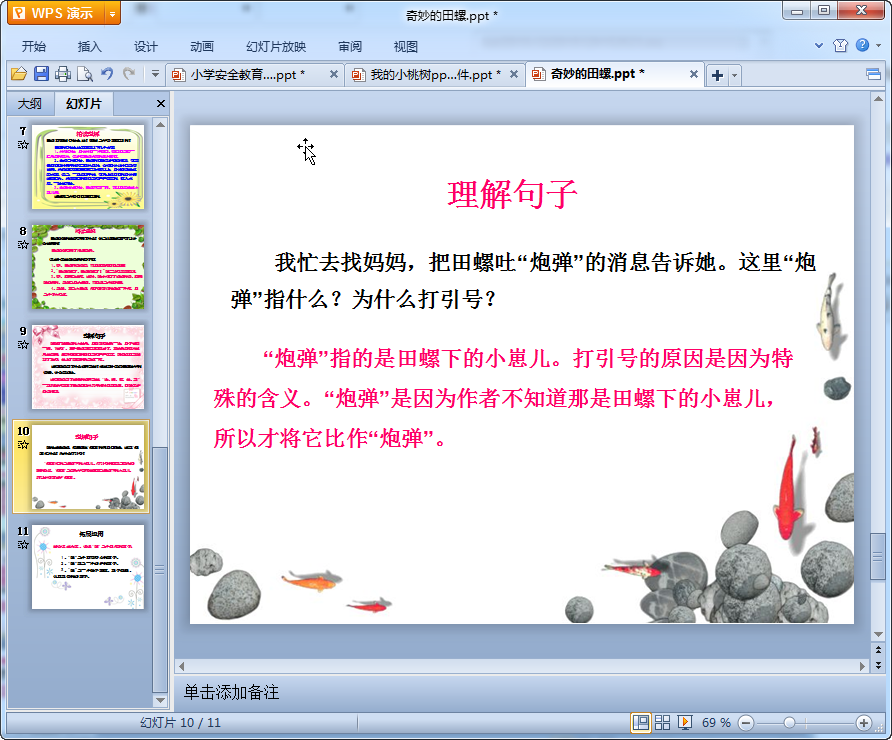This screenshot has height=740, width=892.
Task: Click horizontal scrollbar left arrow
Action: coord(181,666)
